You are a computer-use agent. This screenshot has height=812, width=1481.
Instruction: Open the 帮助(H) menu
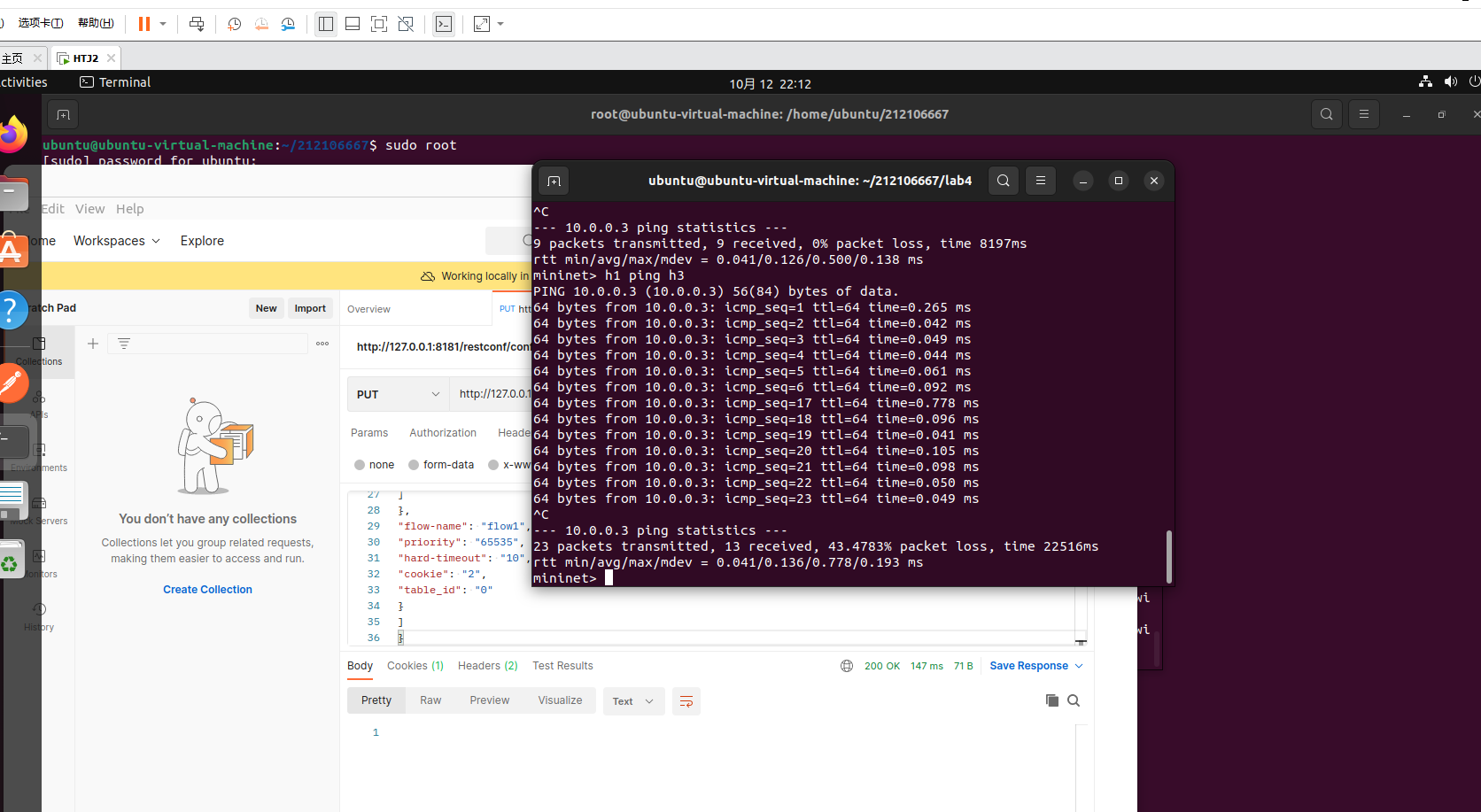(x=96, y=23)
